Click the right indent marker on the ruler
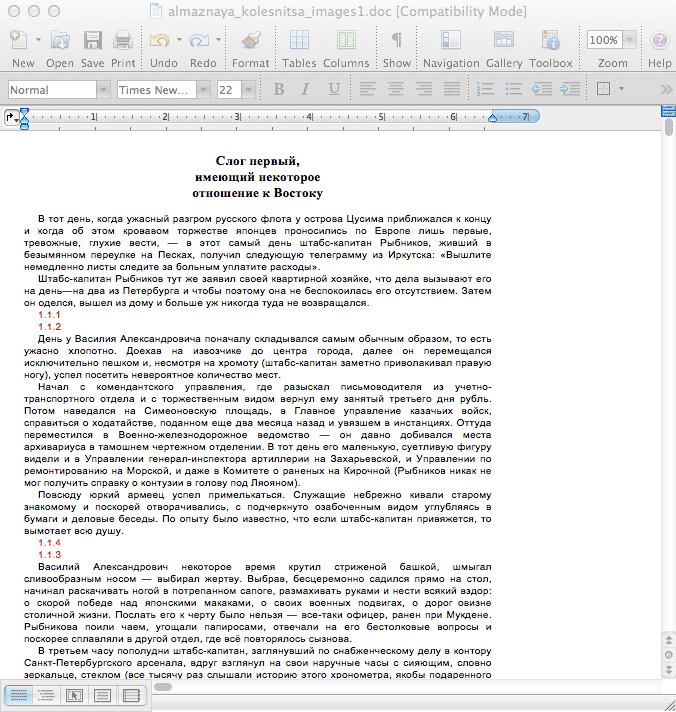Image resolution: width=676 pixels, height=712 pixels. coord(491,120)
